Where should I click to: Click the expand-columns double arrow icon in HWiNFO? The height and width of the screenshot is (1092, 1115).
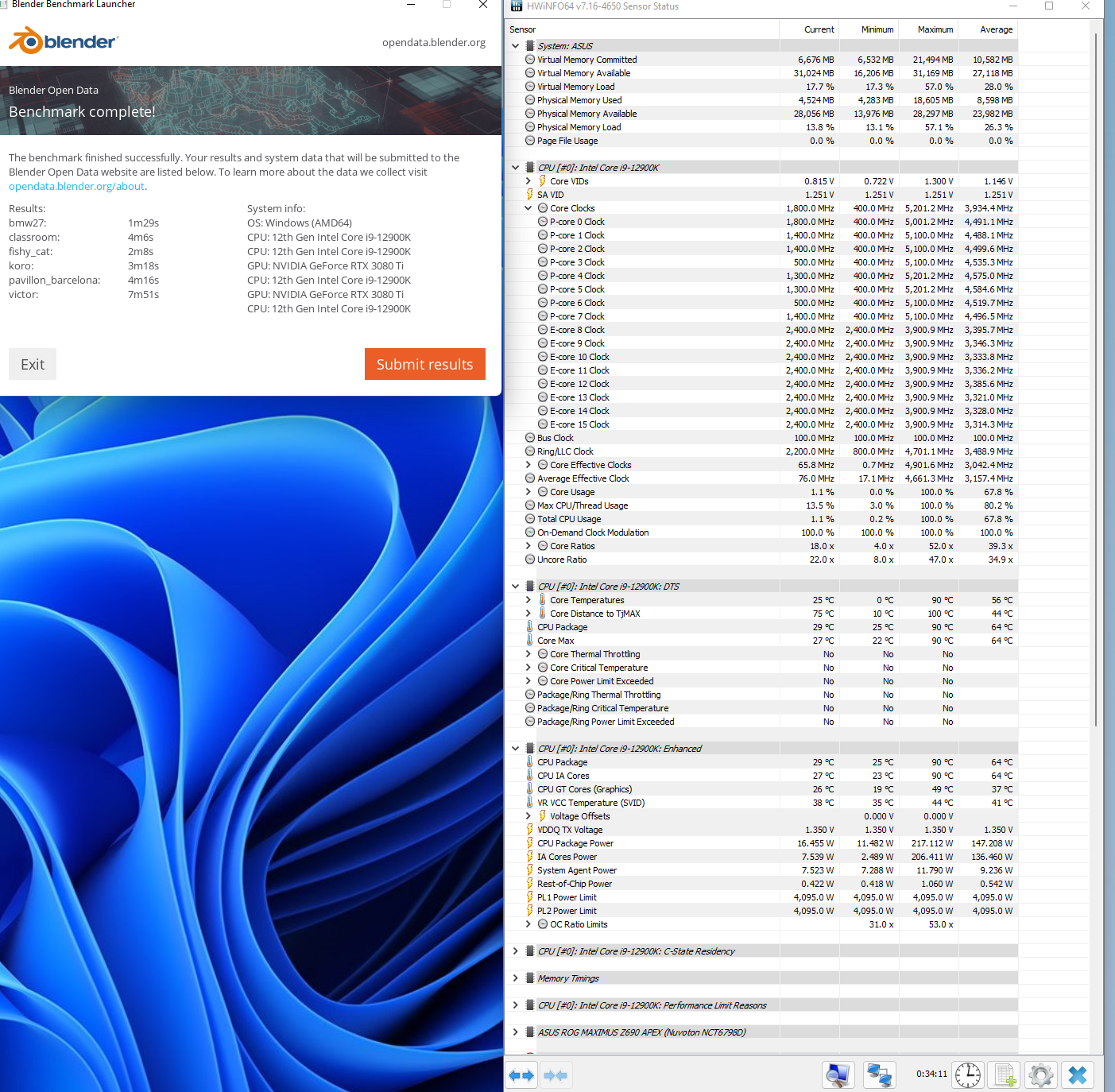tap(521, 1075)
